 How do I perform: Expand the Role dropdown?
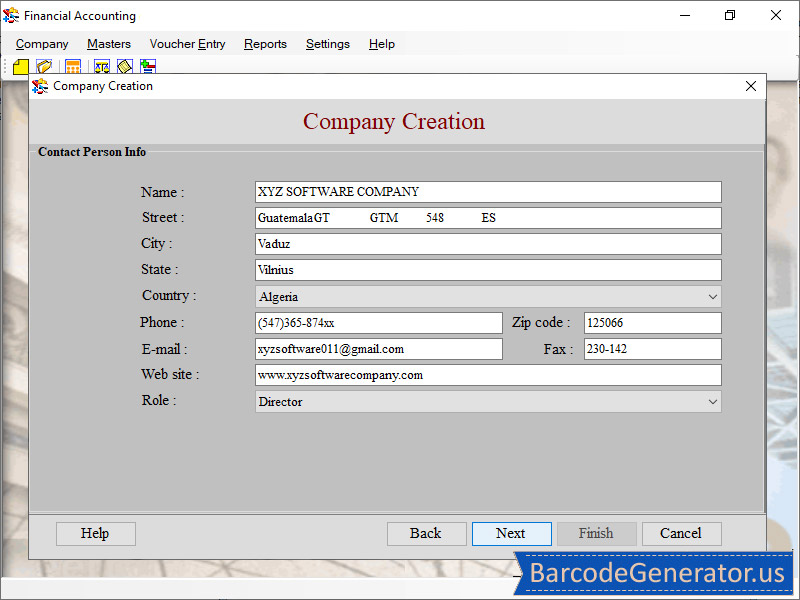point(712,401)
